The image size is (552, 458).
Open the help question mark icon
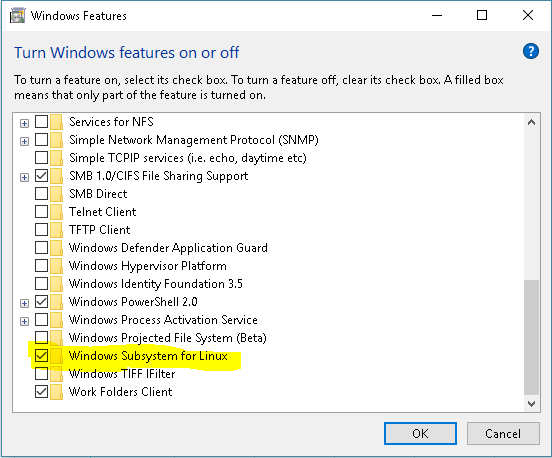[x=531, y=51]
